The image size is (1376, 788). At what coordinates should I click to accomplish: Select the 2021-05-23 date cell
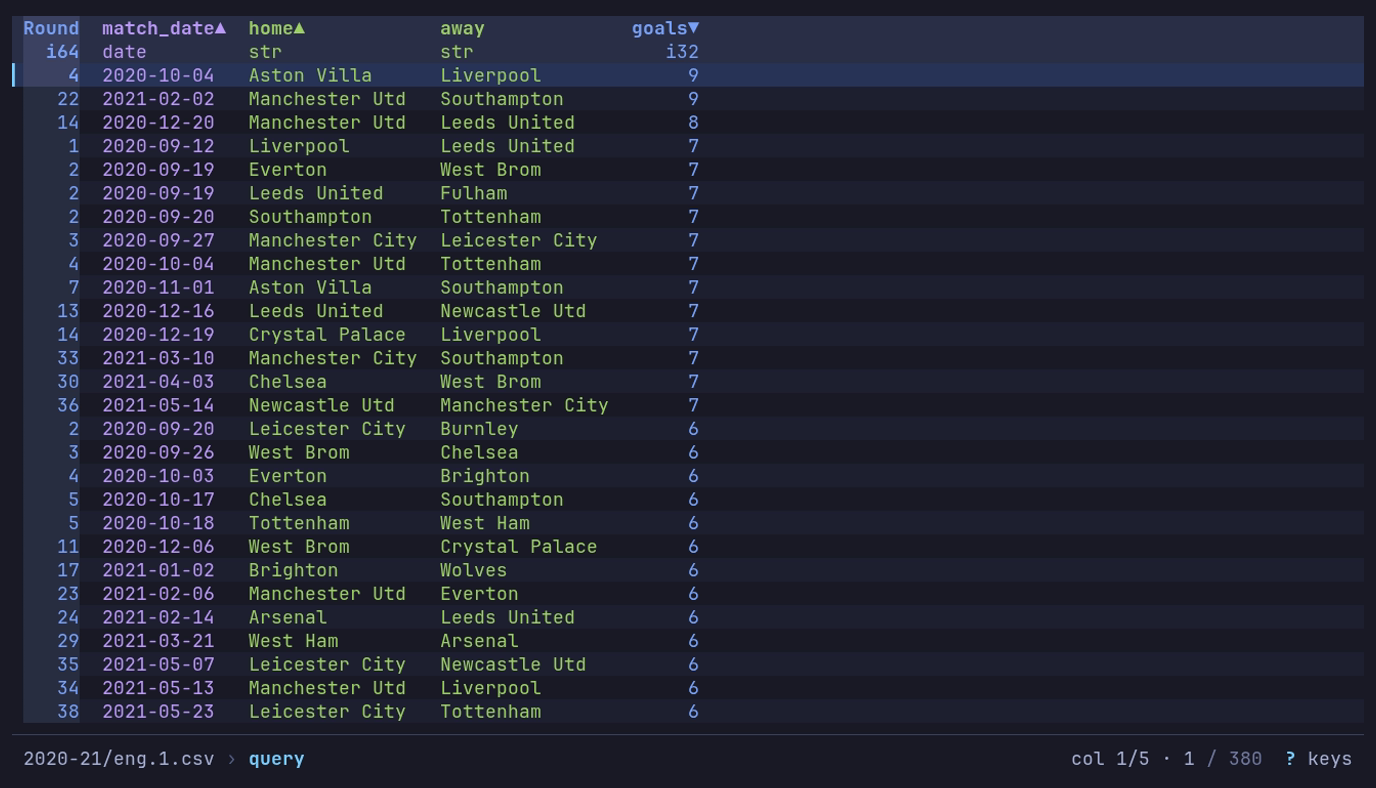(158, 712)
